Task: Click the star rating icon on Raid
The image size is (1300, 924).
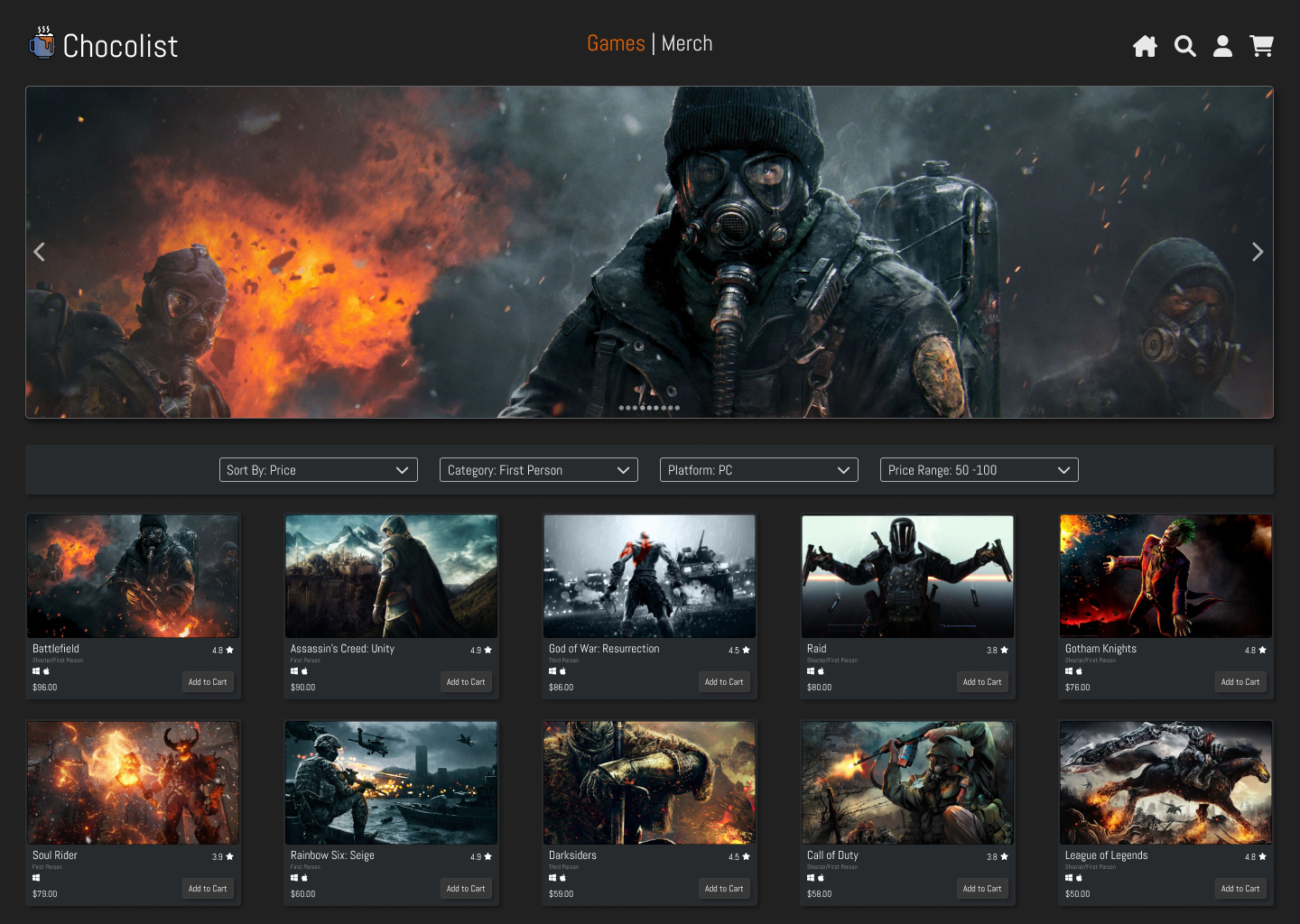Action: pyautogui.click(x=1004, y=650)
